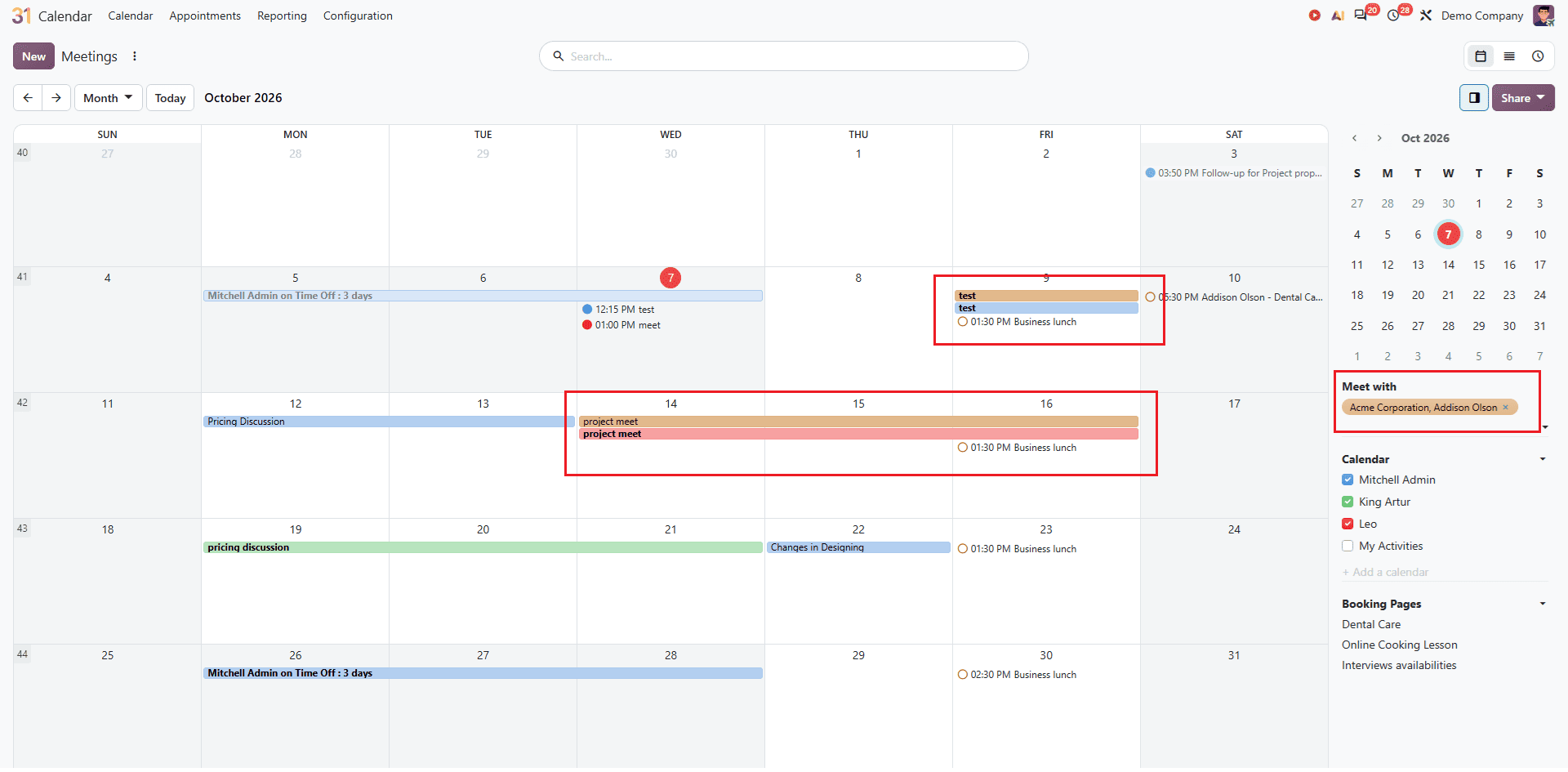Click the red screen-recording play icon
Image resolution: width=1568 pixels, height=772 pixels.
[x=1314, y=16]
